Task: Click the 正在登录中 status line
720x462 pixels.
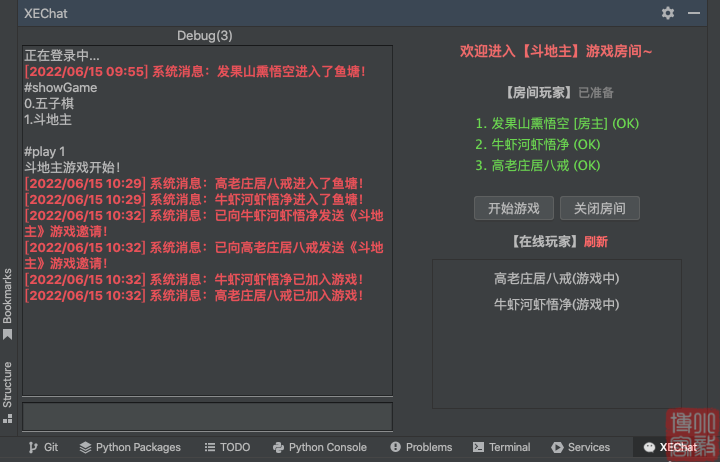Action: click(62, 56)
